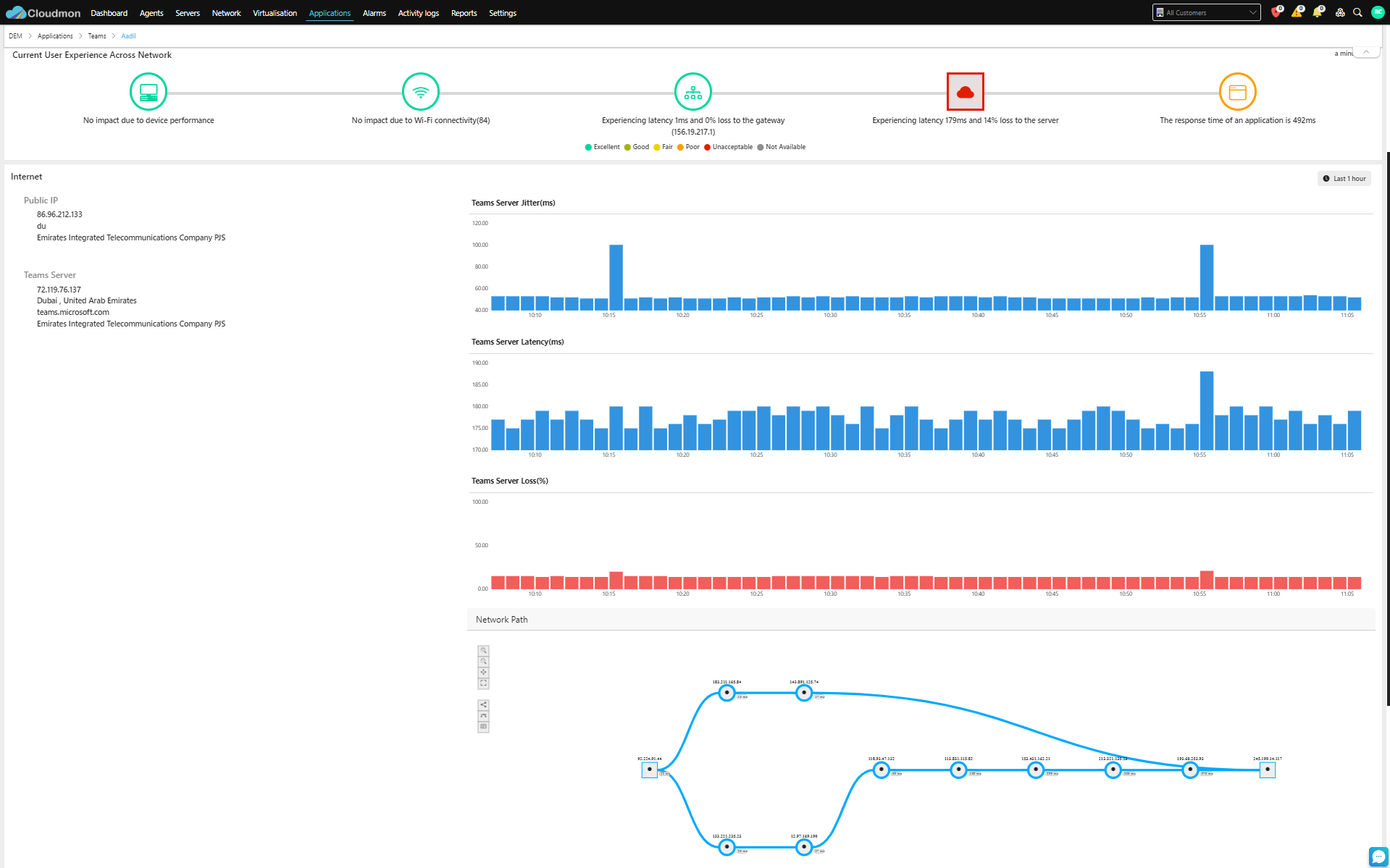The image size is (1390, 868).
Task: Open the Virtualisation menu
Action: [x=275, y=13]
